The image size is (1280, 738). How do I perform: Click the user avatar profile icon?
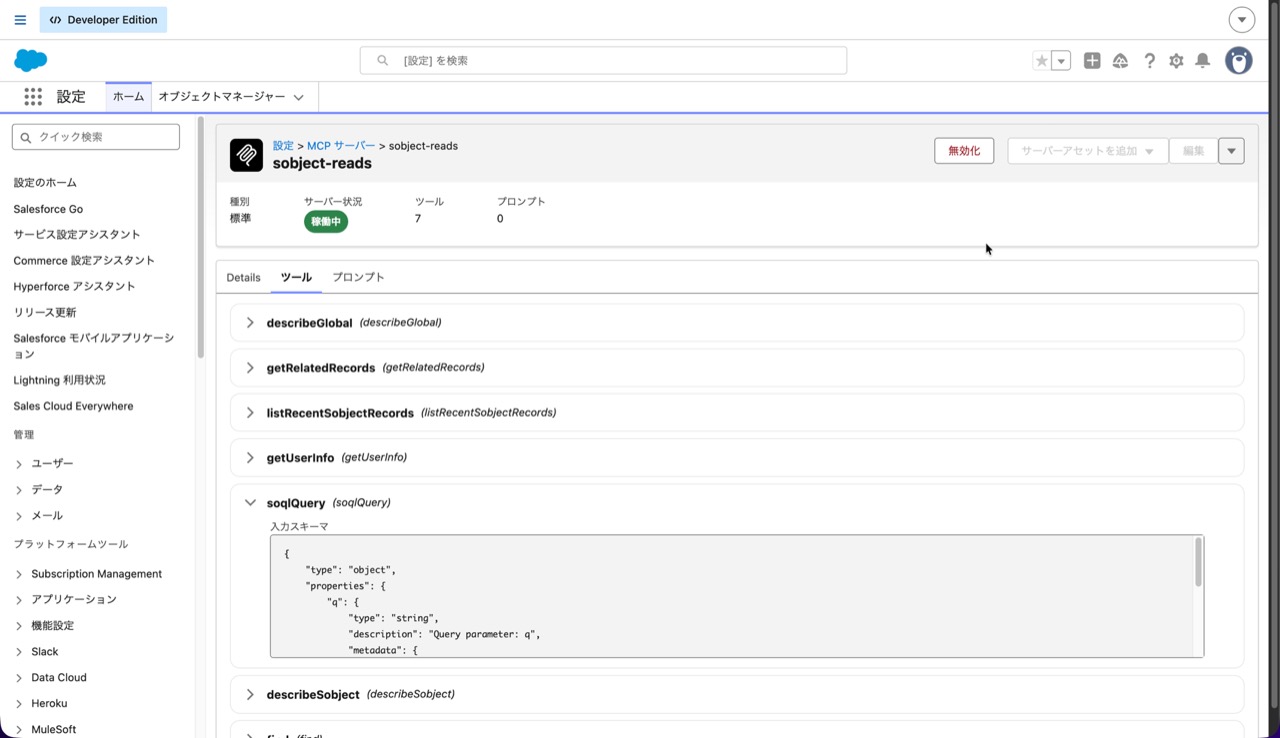point(1239,61)
